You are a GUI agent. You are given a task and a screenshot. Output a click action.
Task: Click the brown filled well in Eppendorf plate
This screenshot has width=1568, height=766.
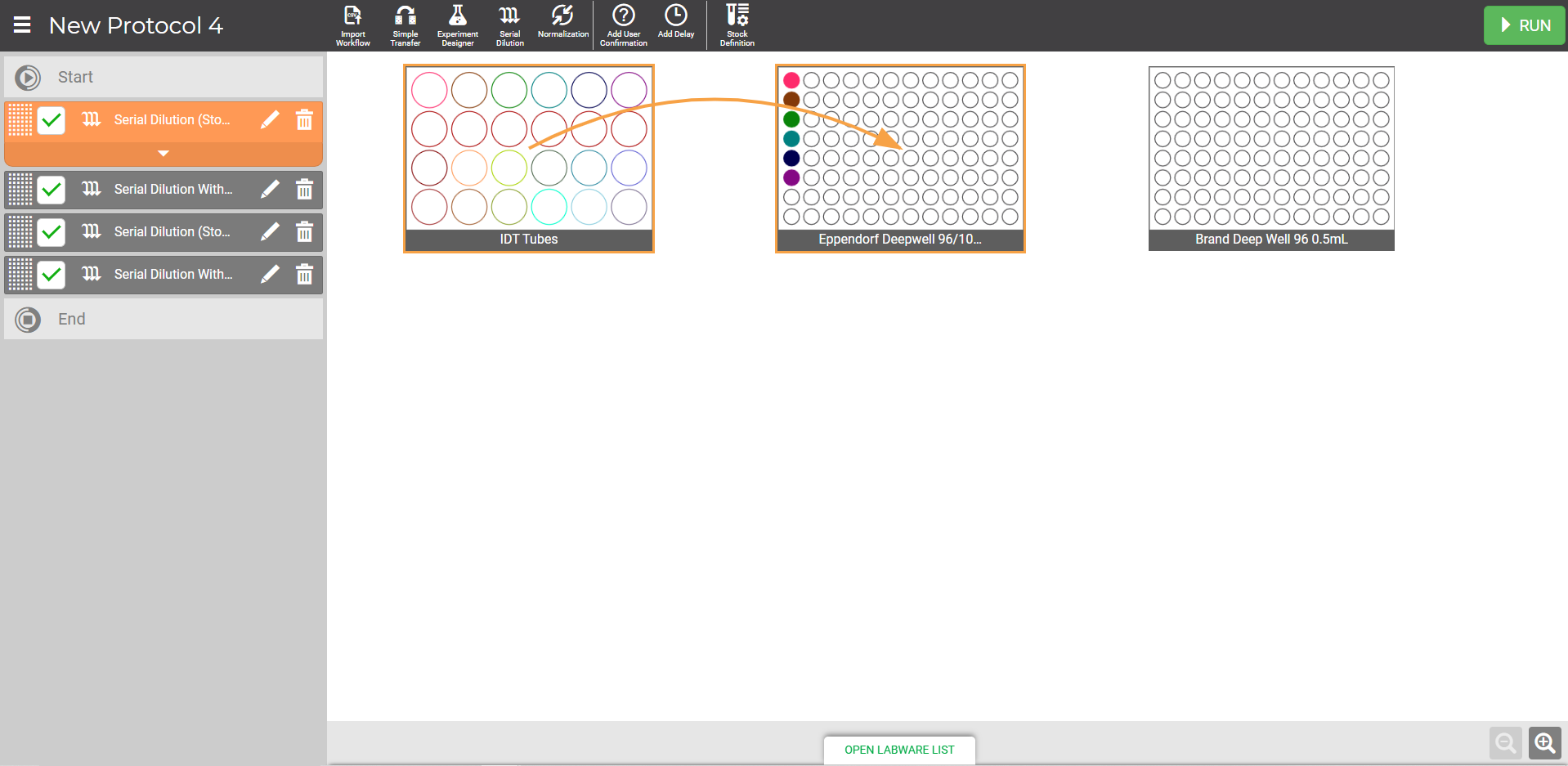[791, 100]
